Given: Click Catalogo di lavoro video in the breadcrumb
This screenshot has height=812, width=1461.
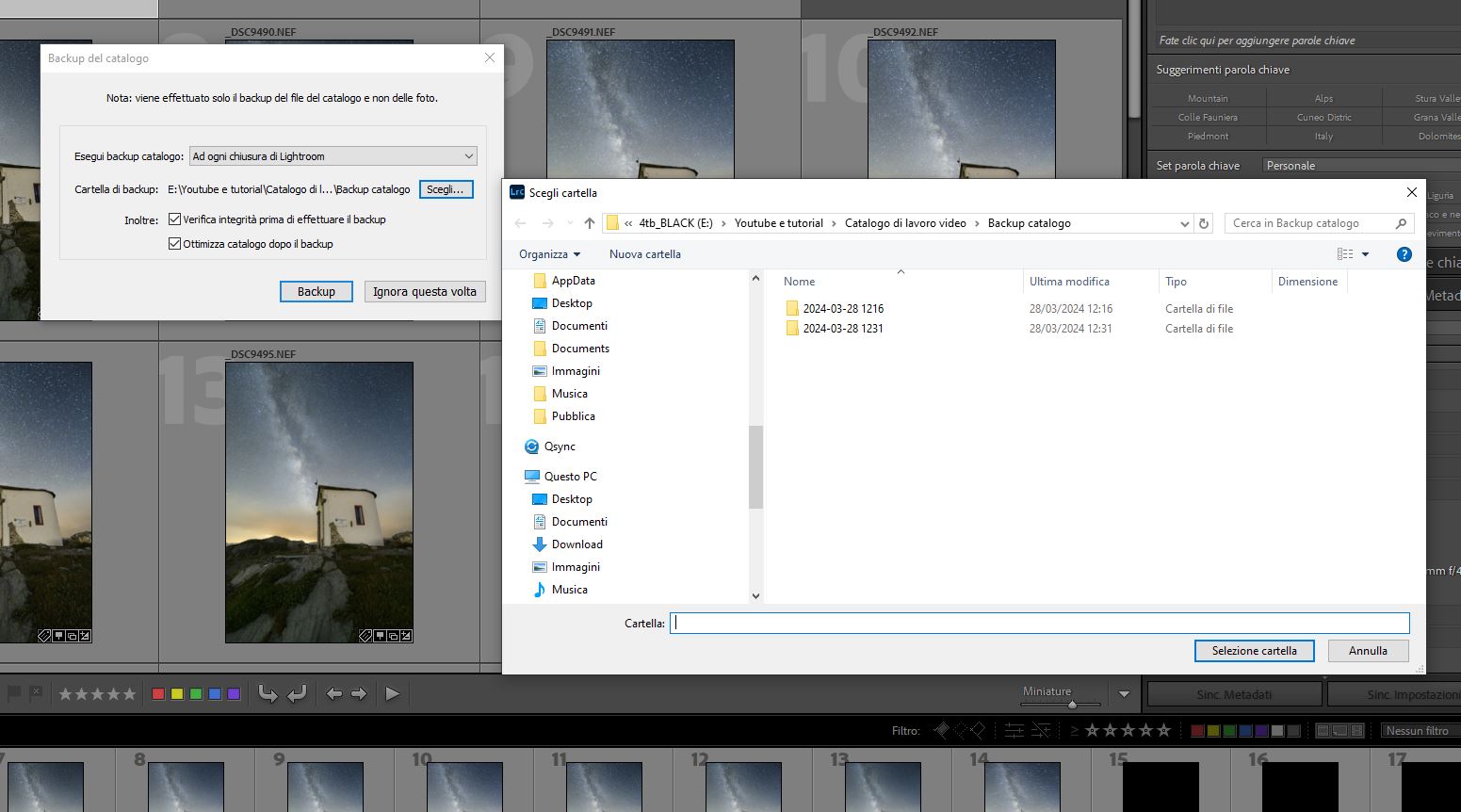Looking at the screenshot, I should [x=905, y=223].
